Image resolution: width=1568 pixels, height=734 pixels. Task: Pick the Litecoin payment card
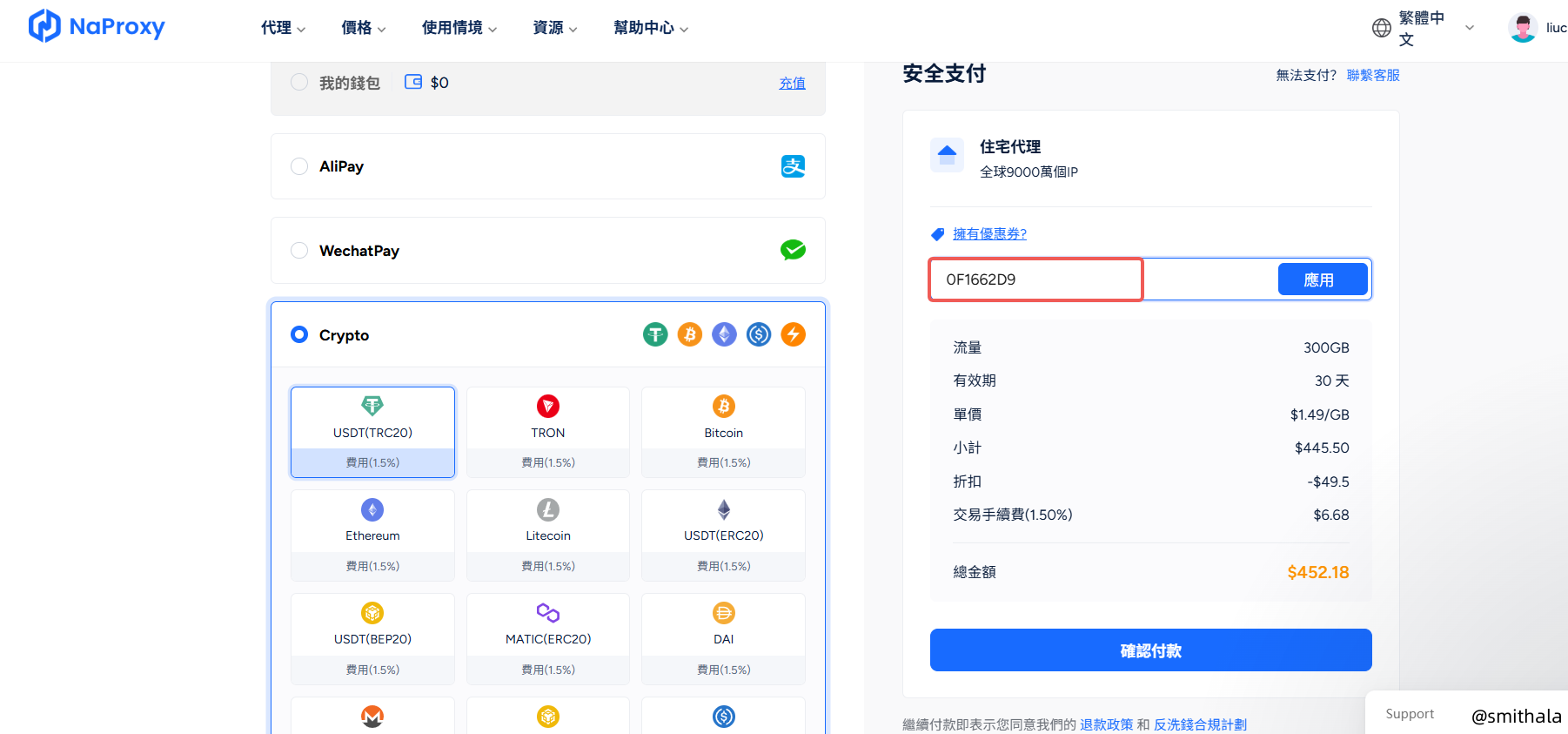tap(548, 535)
